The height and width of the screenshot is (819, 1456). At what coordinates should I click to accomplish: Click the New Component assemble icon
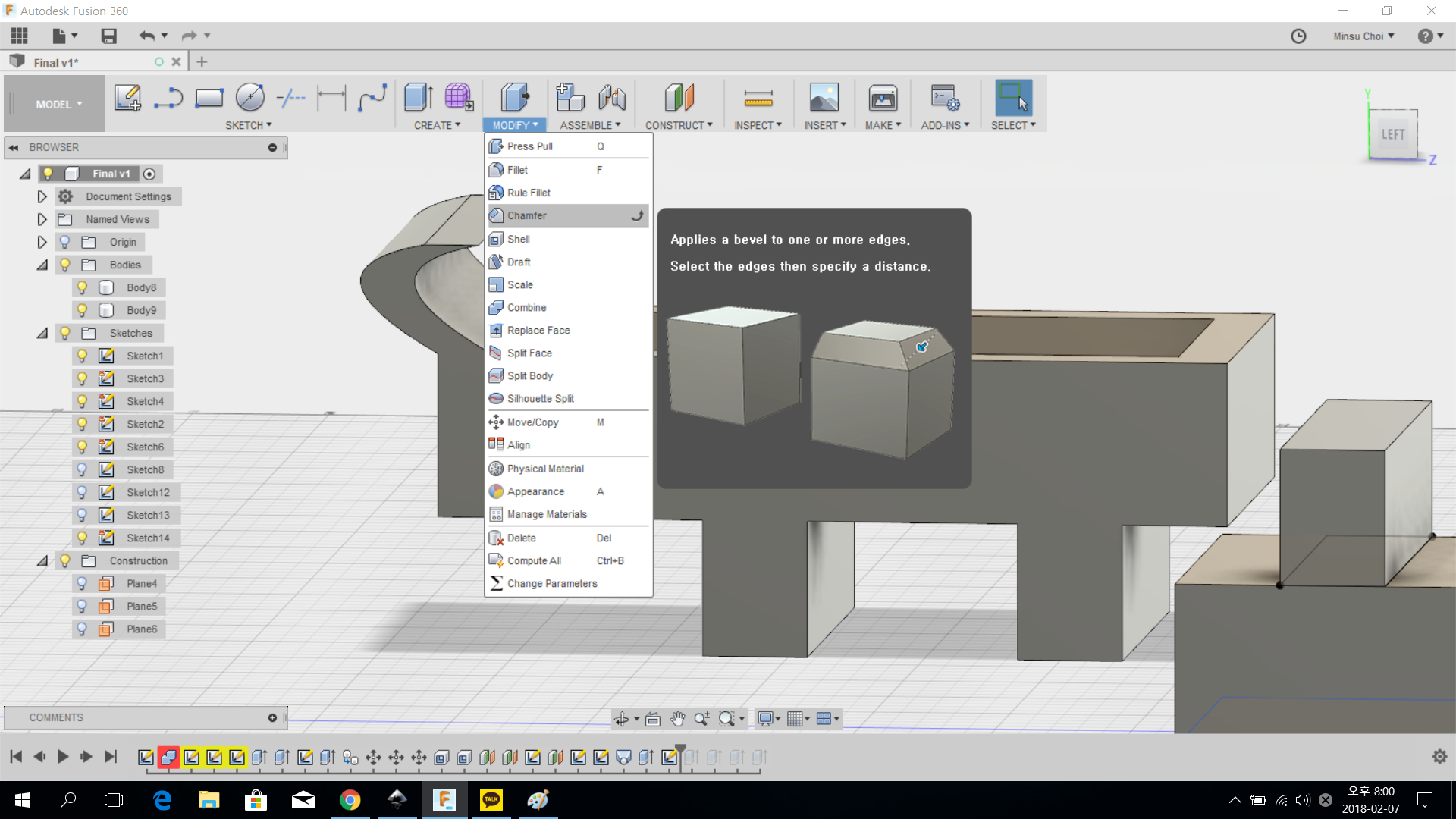tap(570, 98)
